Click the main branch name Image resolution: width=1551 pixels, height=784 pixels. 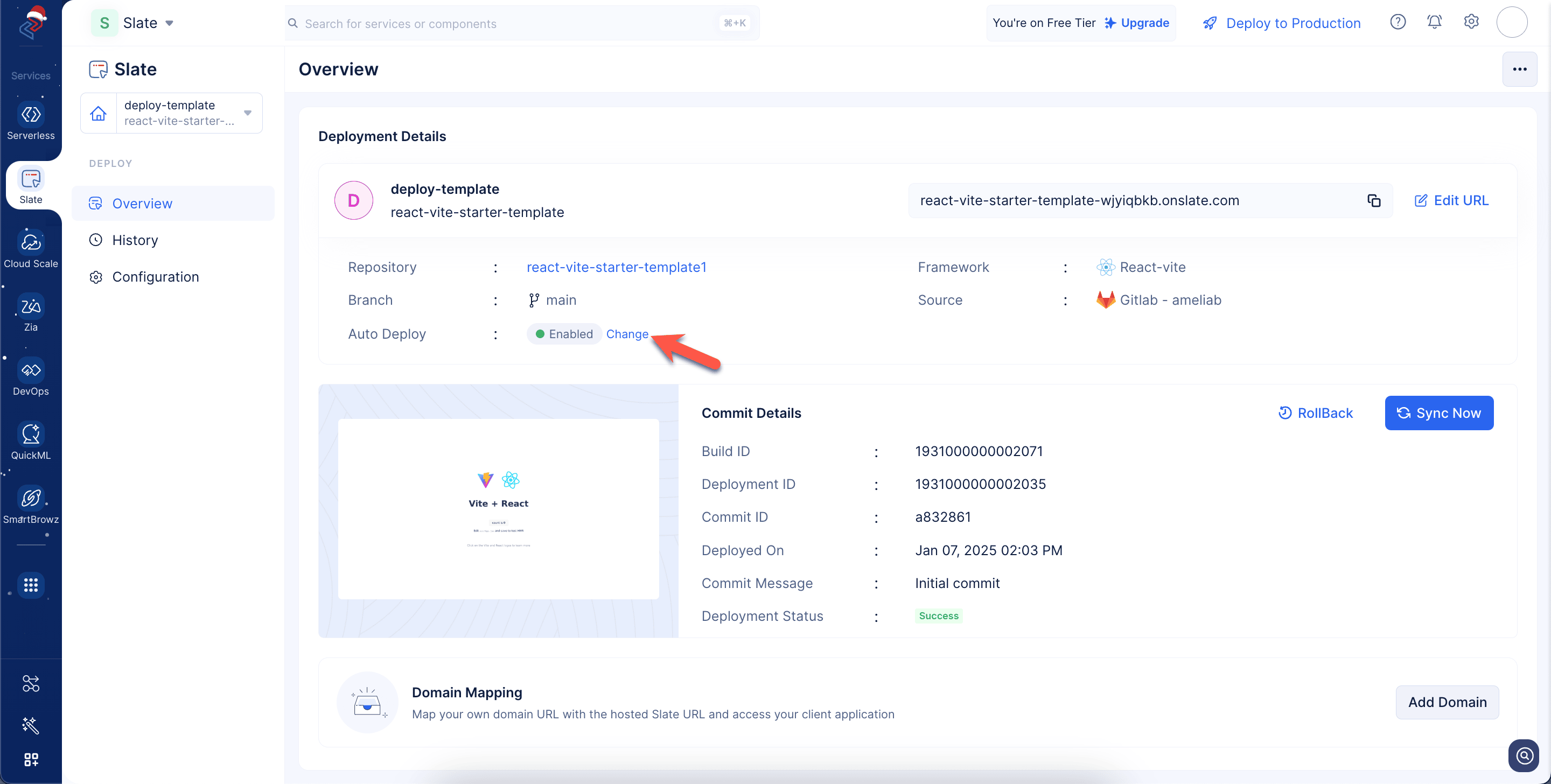561,300
